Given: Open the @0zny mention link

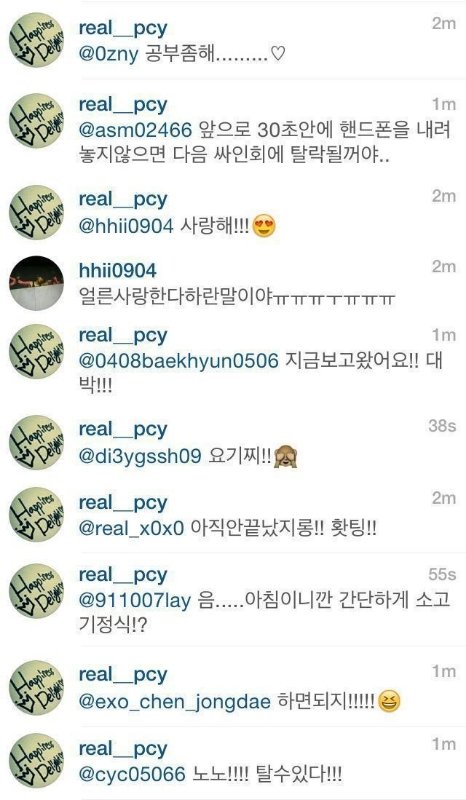Looking at the screenshot, I should [x=108, y=54].
